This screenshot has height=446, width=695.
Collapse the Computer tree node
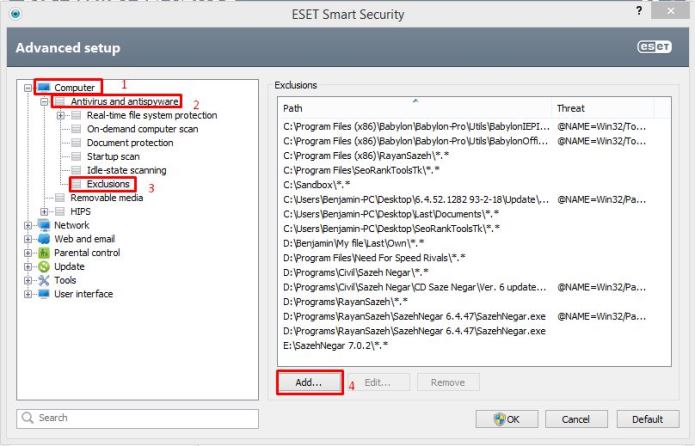[28, 88]
